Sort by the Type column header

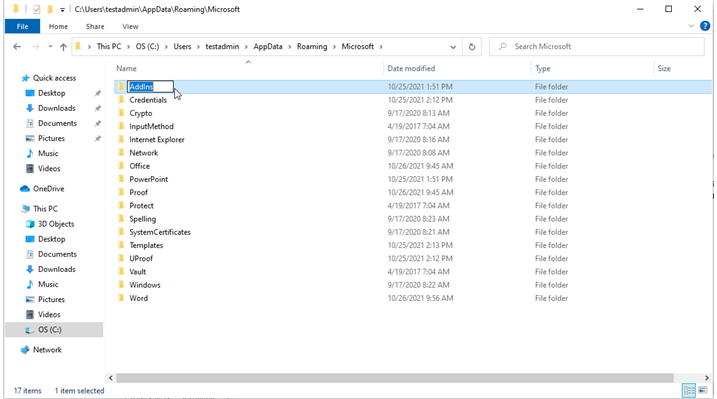pyautogui.click(x=543, y=69)
